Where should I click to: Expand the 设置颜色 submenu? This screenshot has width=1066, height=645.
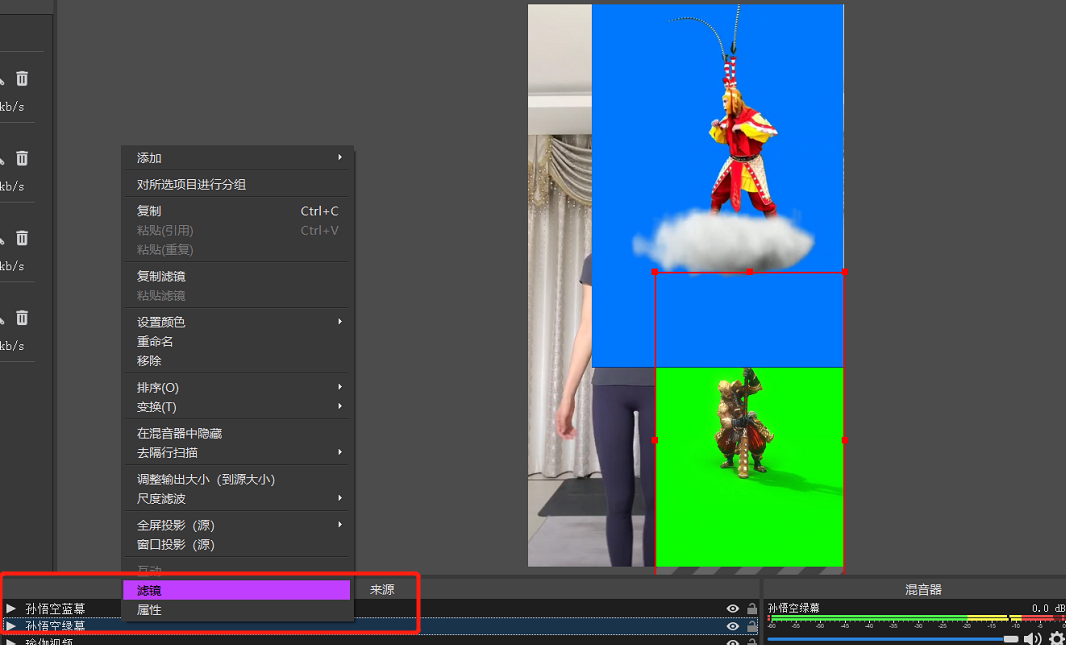click(237, 321)
